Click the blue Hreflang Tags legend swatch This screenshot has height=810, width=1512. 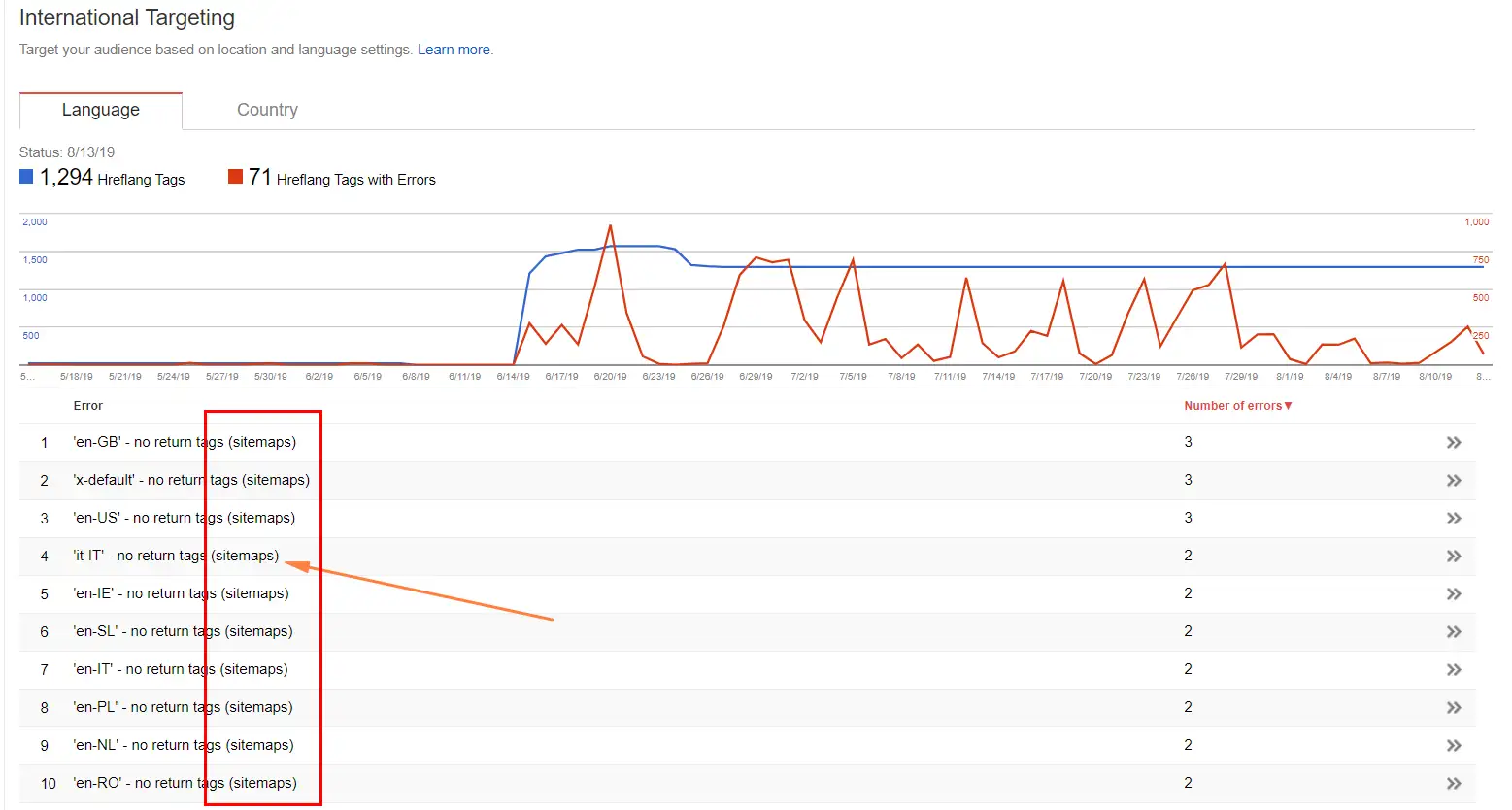coord(26,176)
